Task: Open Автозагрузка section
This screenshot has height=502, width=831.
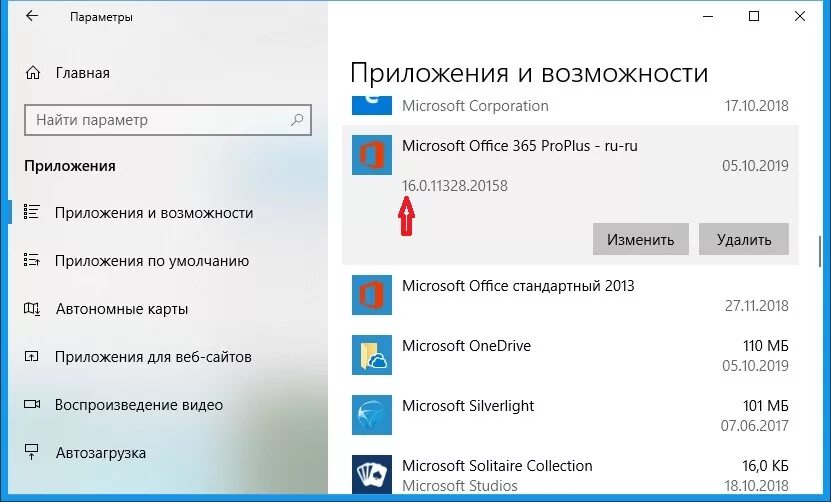Action: 101,453
